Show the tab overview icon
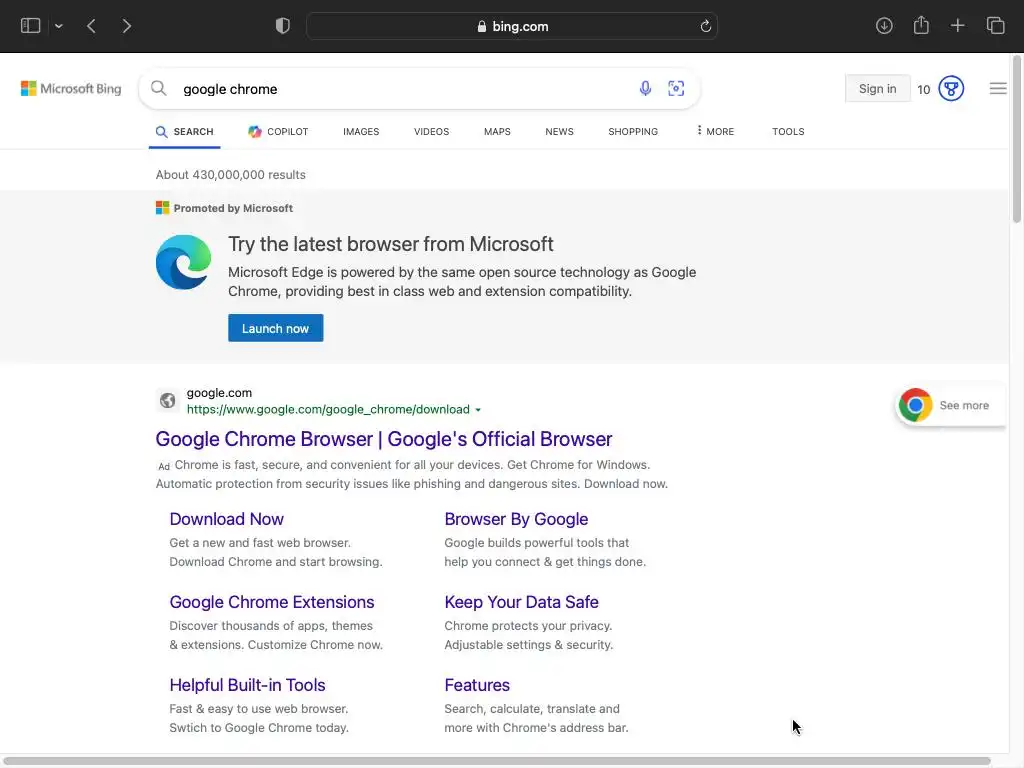Viewport: 1024px width, 768px height. (995, 25)
